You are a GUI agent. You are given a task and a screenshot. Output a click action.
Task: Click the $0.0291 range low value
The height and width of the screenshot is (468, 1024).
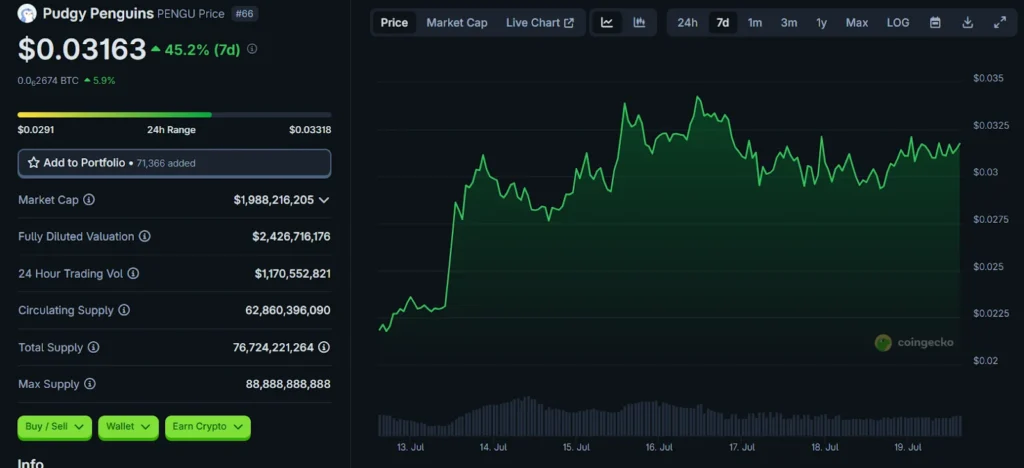[x=36, y=130]
